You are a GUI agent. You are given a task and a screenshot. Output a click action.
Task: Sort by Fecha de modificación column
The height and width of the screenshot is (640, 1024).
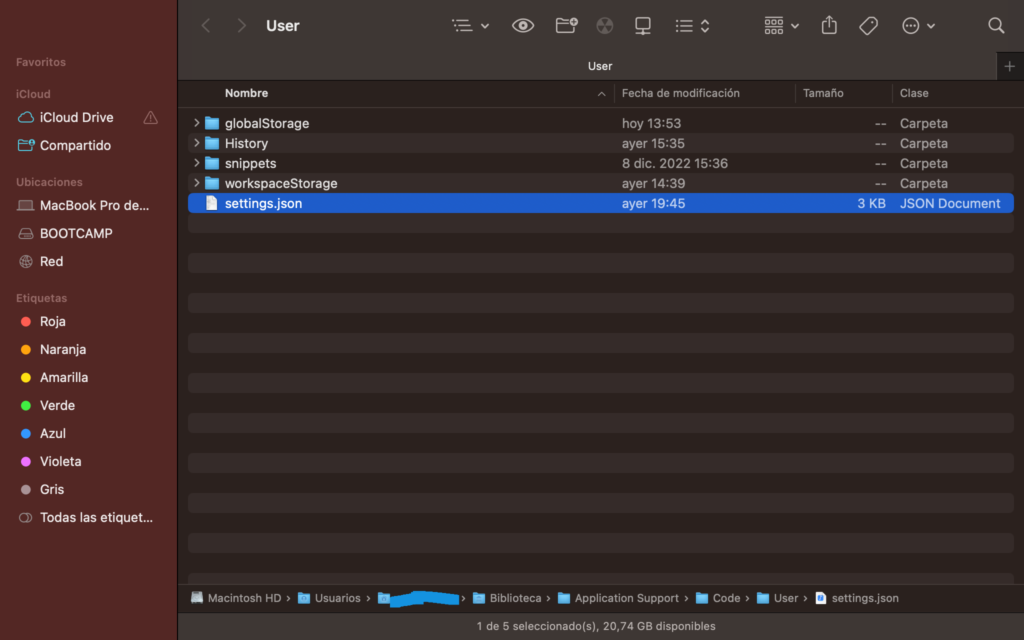(681, 93)
